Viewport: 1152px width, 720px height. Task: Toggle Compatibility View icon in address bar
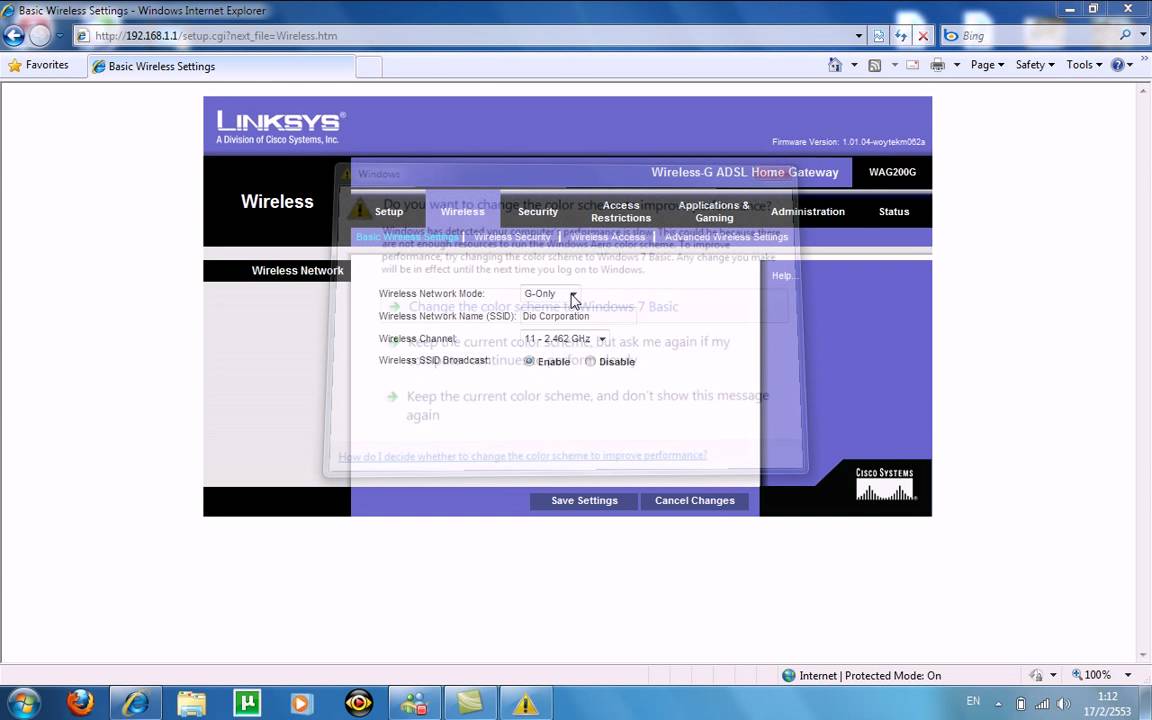(879, 35)
